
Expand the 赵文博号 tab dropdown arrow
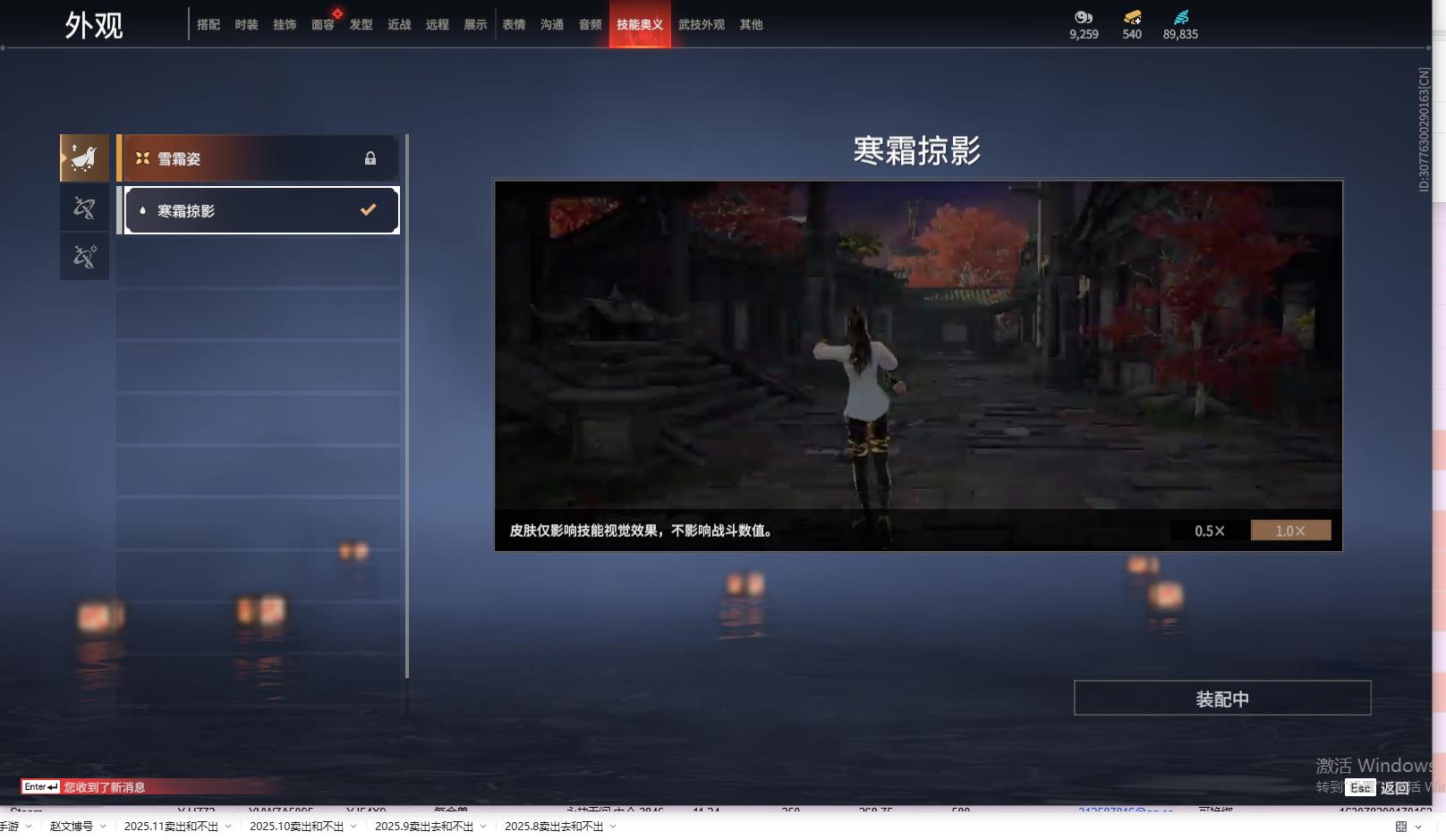tap(101, 827)
